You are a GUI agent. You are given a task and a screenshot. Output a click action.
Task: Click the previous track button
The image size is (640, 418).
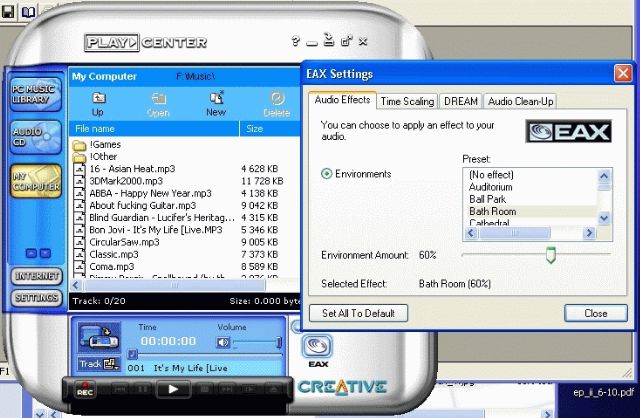coord(120,389)
